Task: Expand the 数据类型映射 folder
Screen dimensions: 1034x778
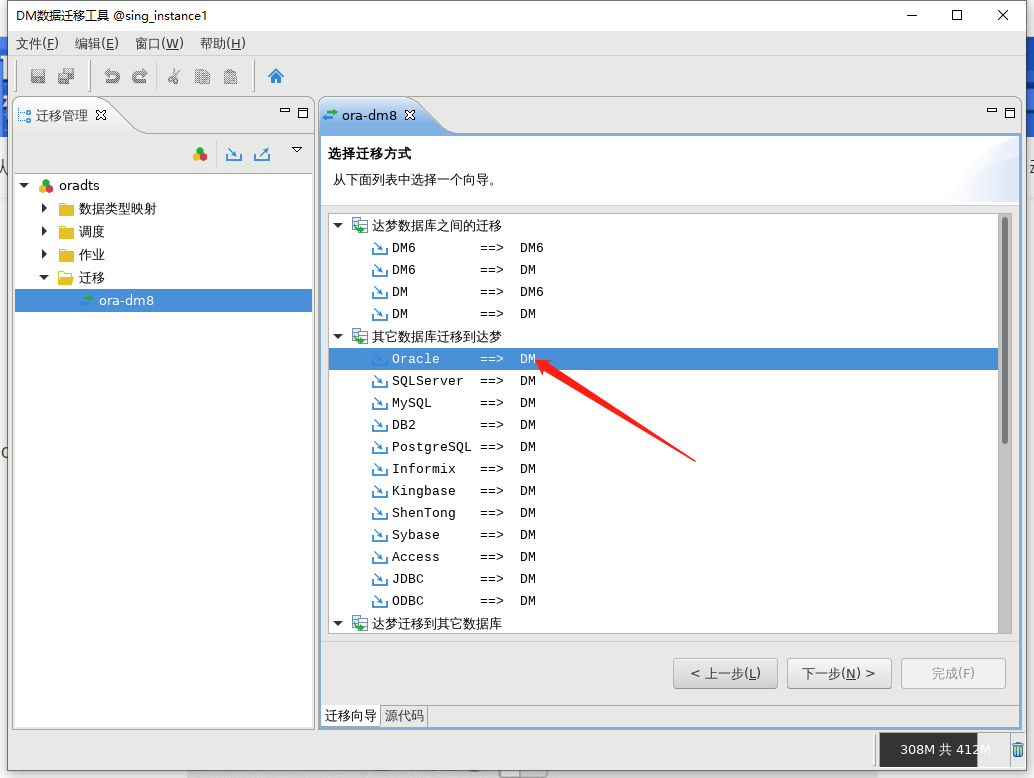Action: coord(44,208)
